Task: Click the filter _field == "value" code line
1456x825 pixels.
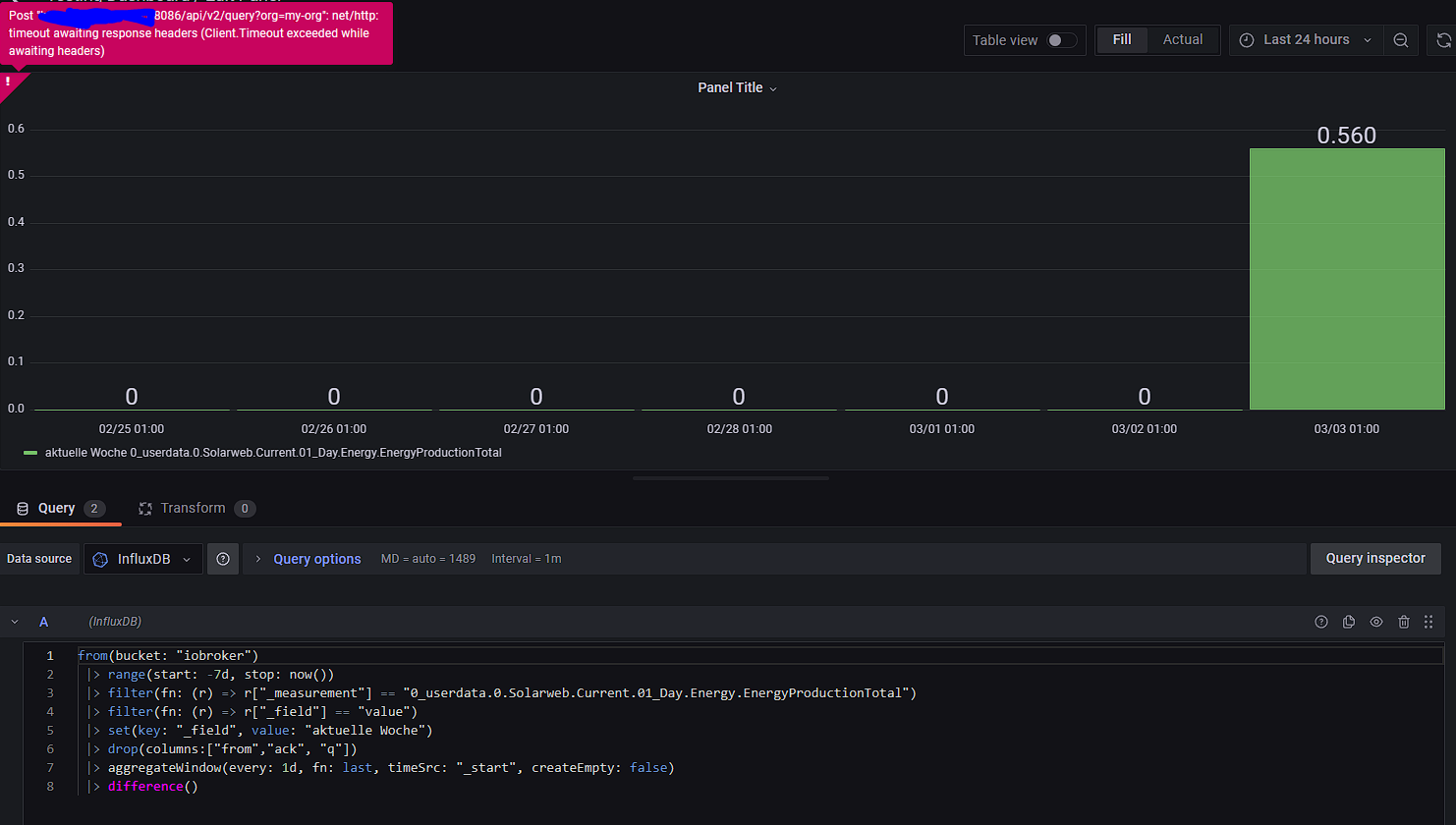Action: point(252,711)
